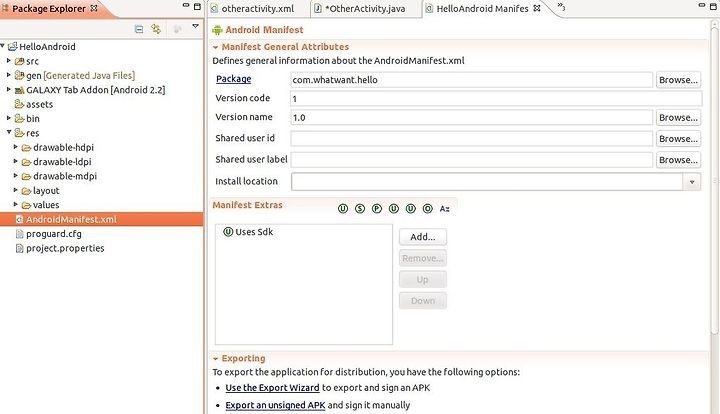Collapse the Exporting section
This screenshot has height=414, width=720.
215,359
